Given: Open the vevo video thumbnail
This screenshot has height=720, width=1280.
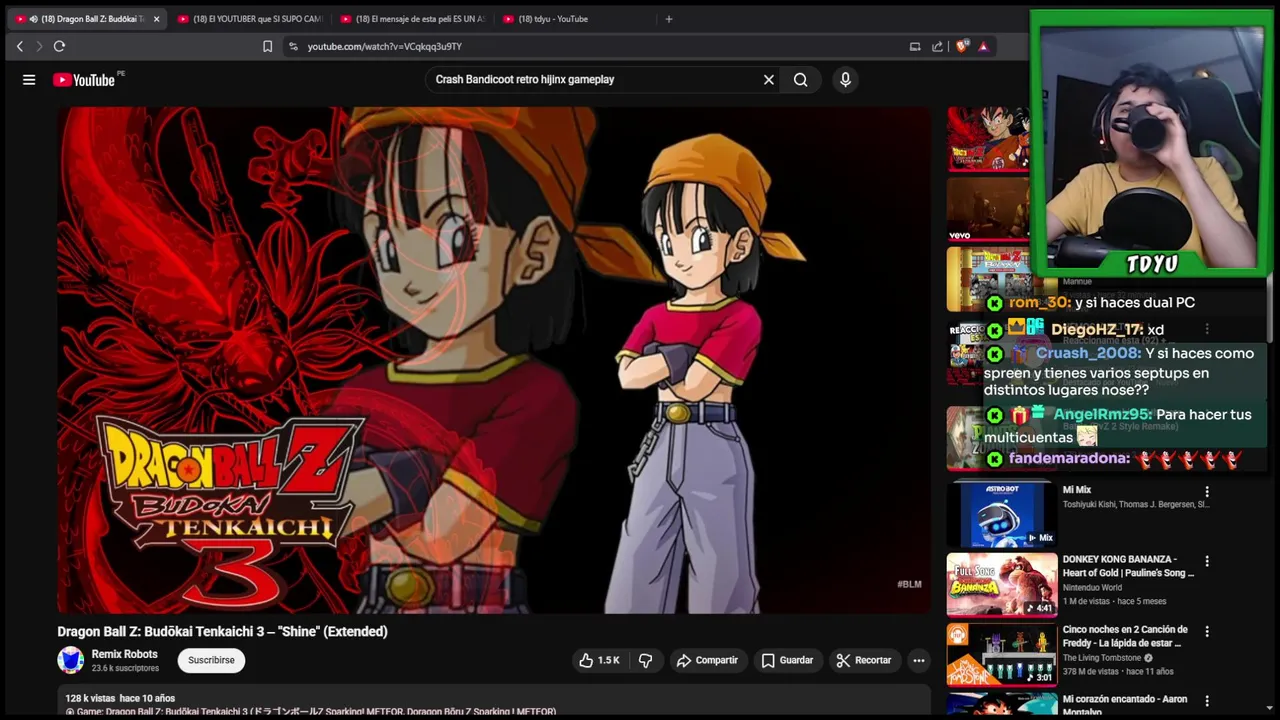Looking at the screenshot, I should [x=988, y=209].
